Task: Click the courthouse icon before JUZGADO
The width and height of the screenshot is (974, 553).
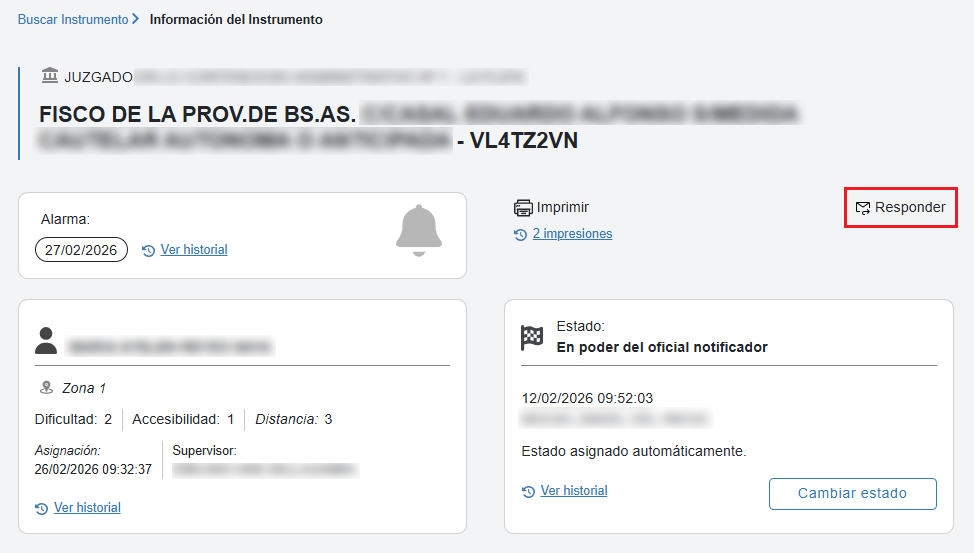Action: click(50, 76)
